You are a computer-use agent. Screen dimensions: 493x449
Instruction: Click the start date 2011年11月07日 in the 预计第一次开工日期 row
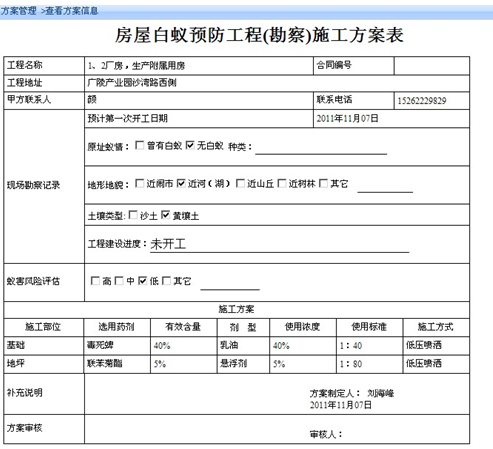[x=348, y=118]
